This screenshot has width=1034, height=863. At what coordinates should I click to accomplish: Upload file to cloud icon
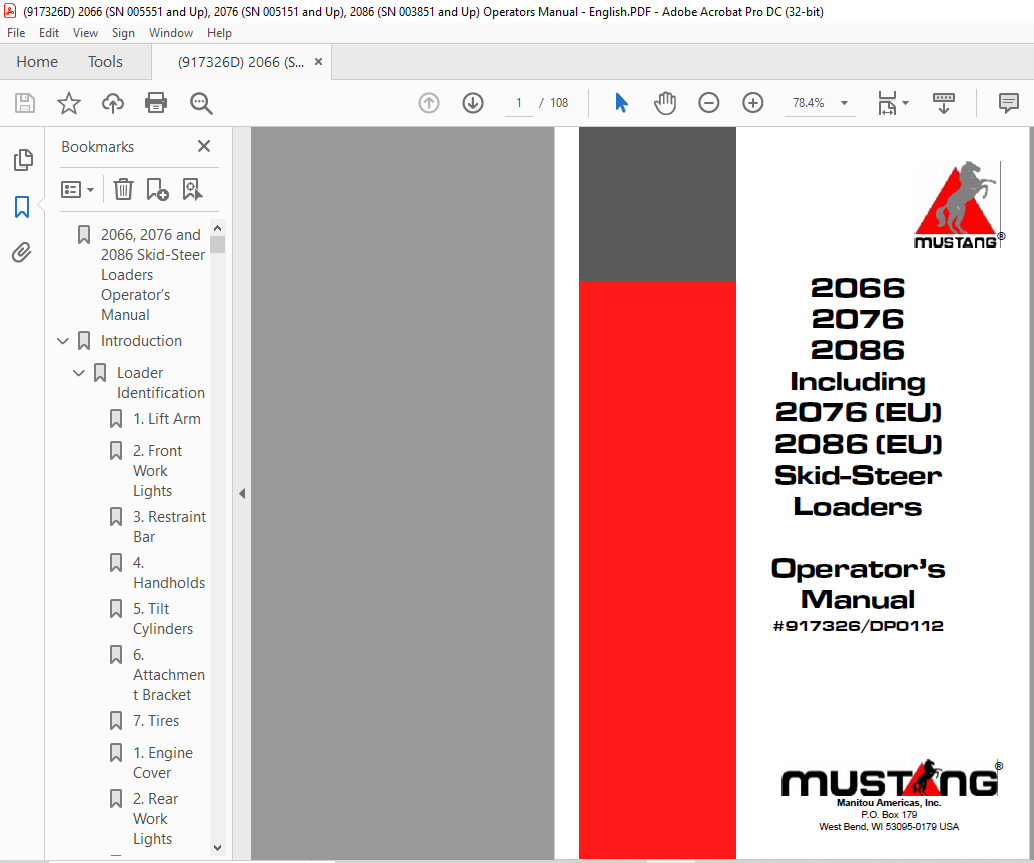tap(113, 103)
